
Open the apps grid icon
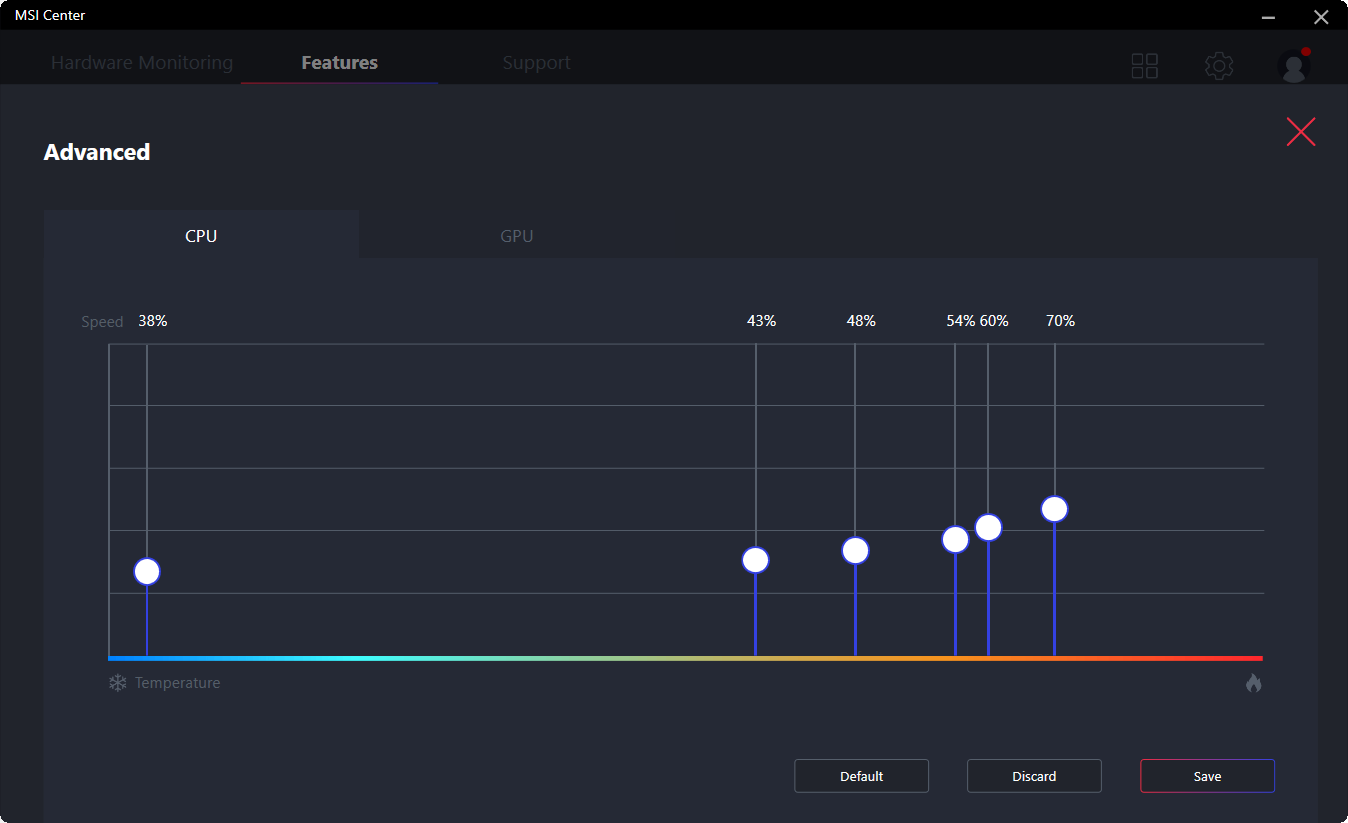(1144, 66)
